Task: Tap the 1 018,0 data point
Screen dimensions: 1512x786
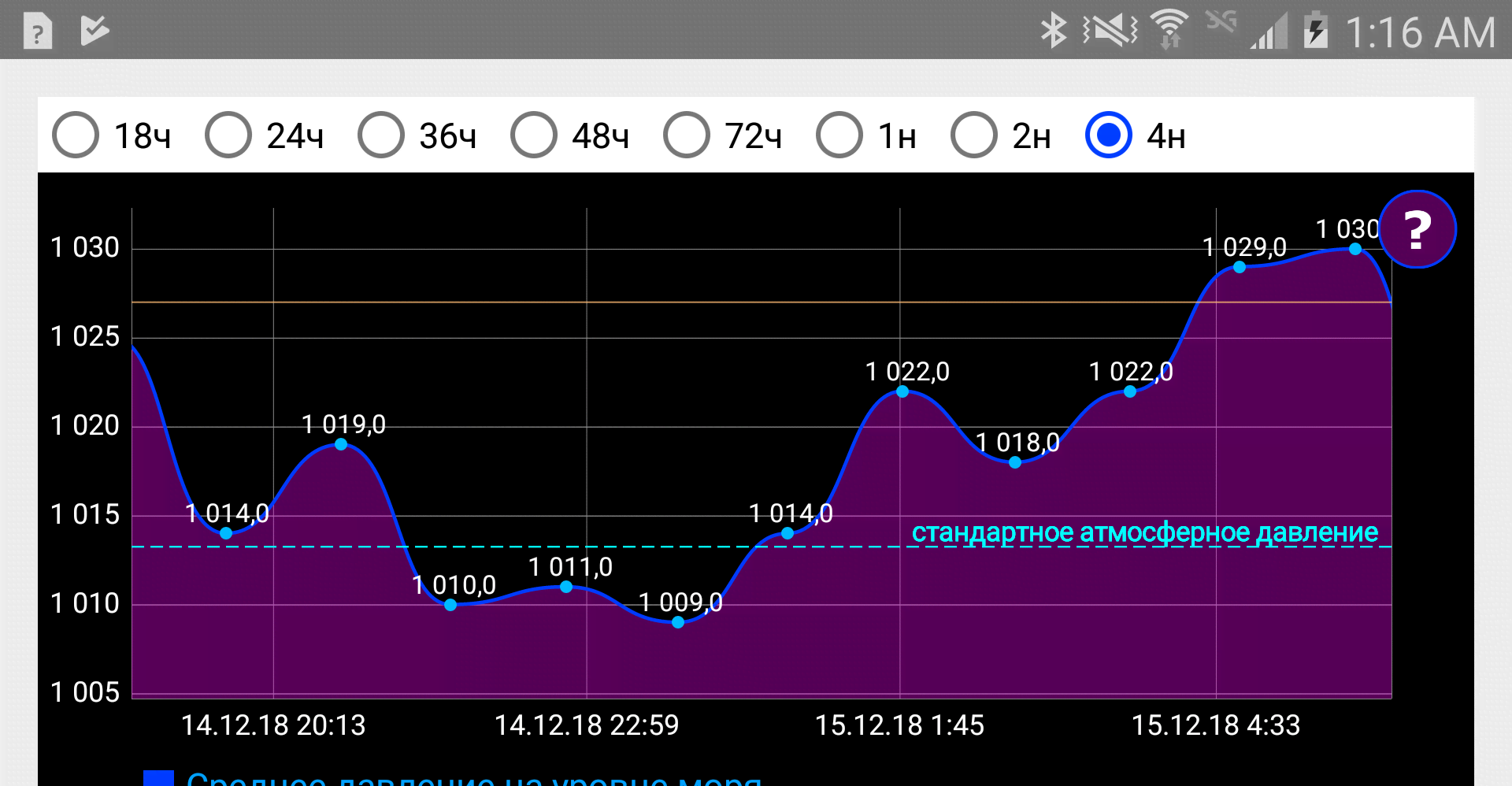Action: (x=1015, y=462)
